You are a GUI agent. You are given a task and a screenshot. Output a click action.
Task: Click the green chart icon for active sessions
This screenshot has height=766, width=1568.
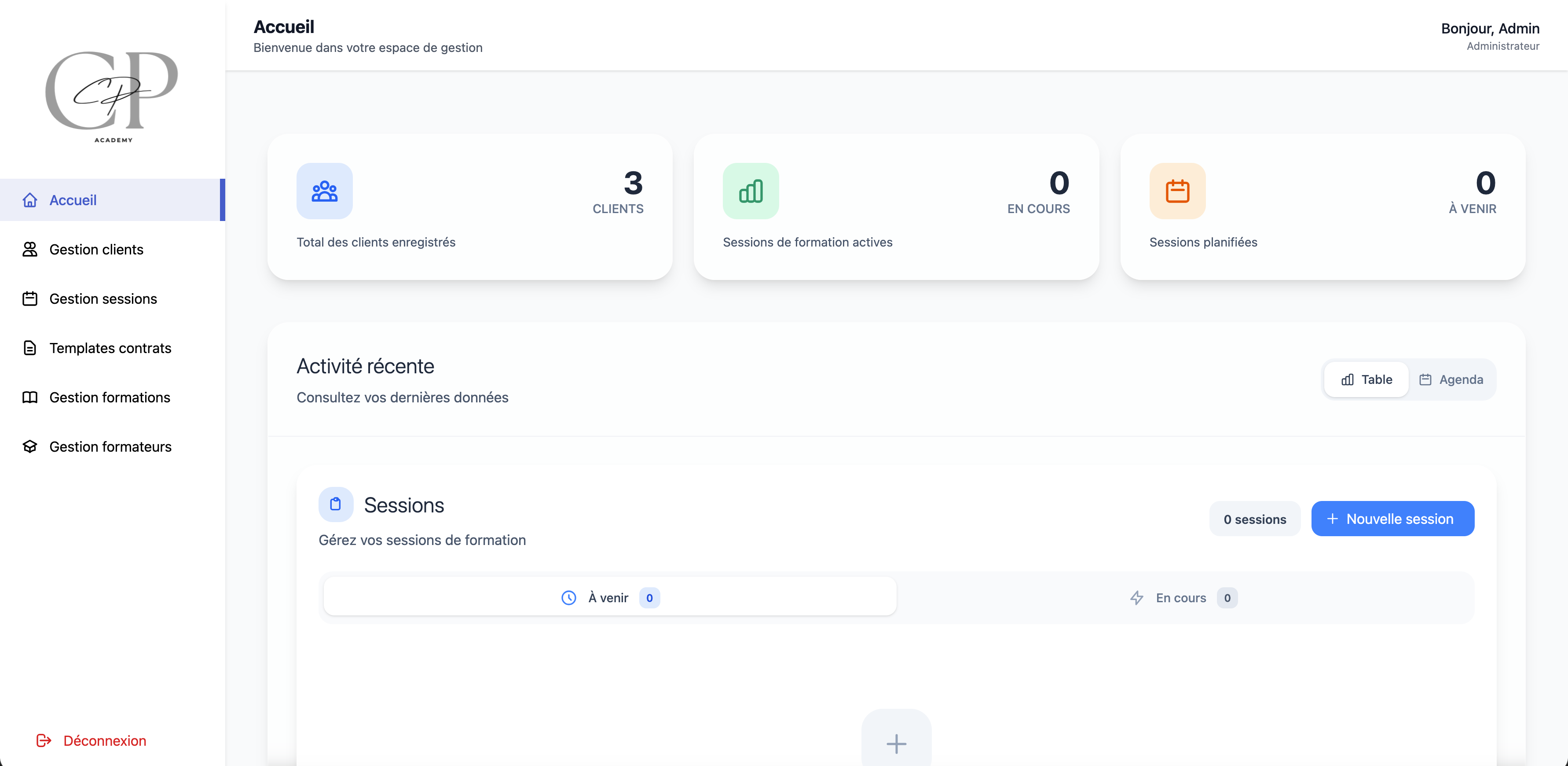click(x=750, y=191)
